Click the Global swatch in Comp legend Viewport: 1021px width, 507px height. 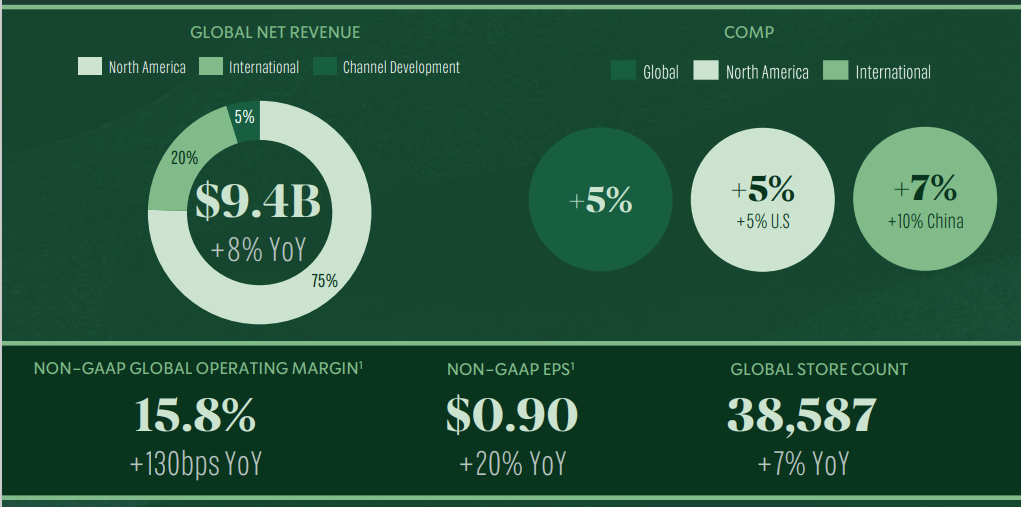pyautogui.click(x=624, y=71)
